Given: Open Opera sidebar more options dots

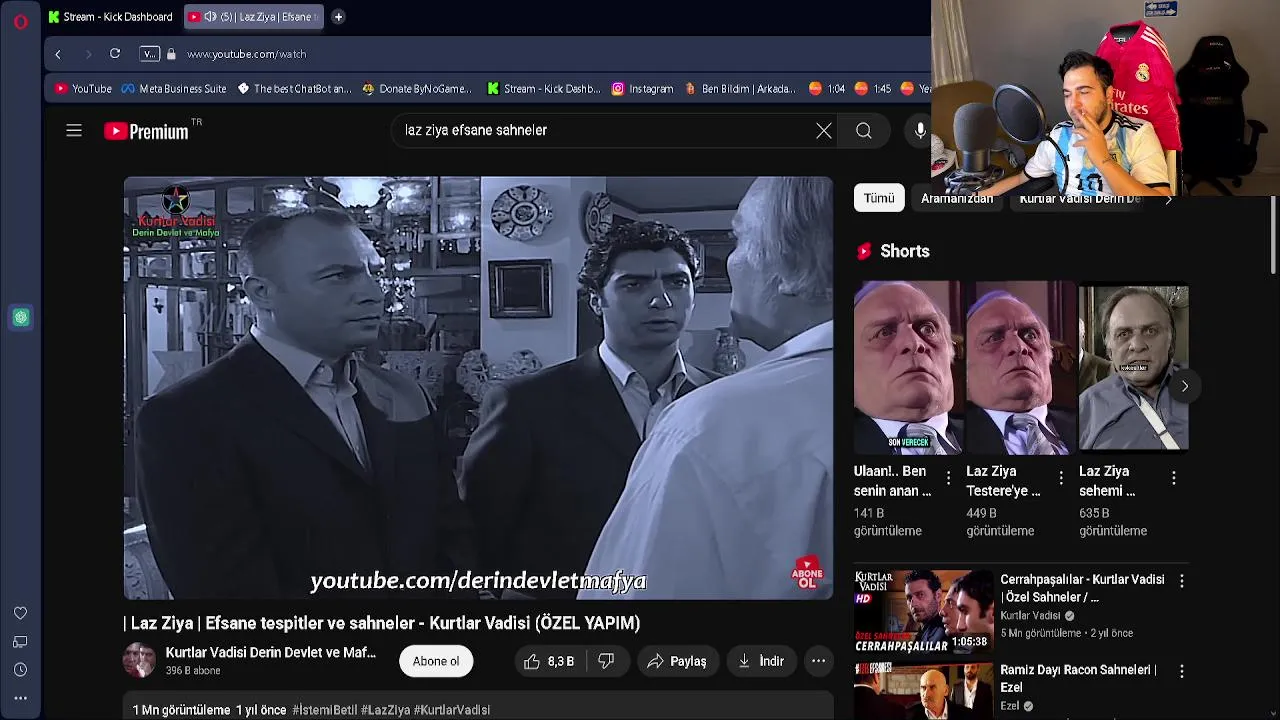Looking at the screenshot, I should pos(20,698).
